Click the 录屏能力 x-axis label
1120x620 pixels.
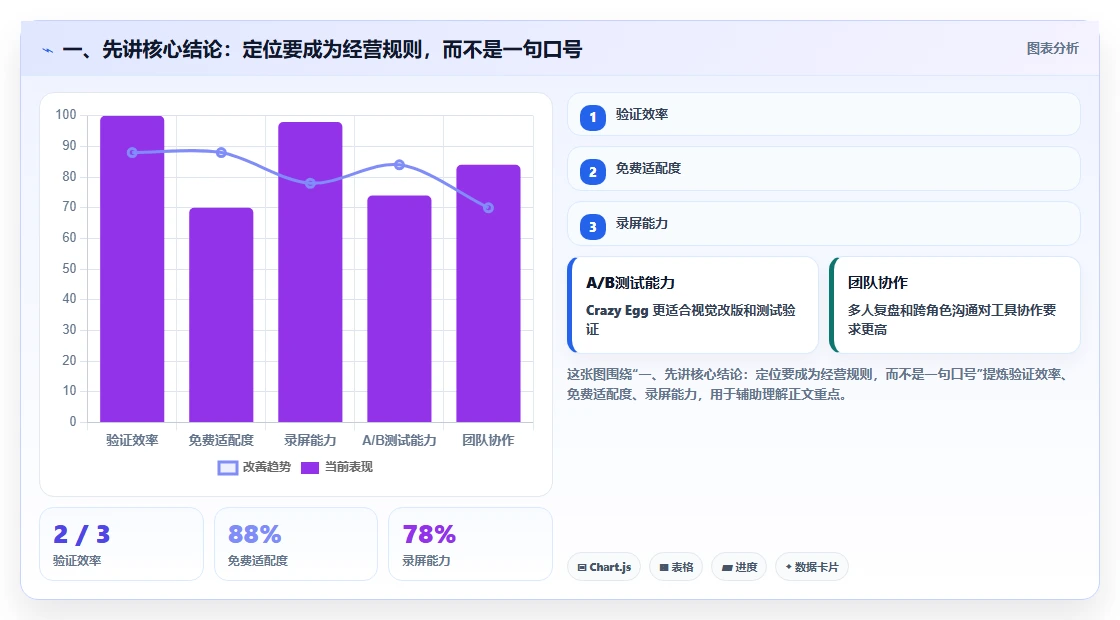(310, 441)
